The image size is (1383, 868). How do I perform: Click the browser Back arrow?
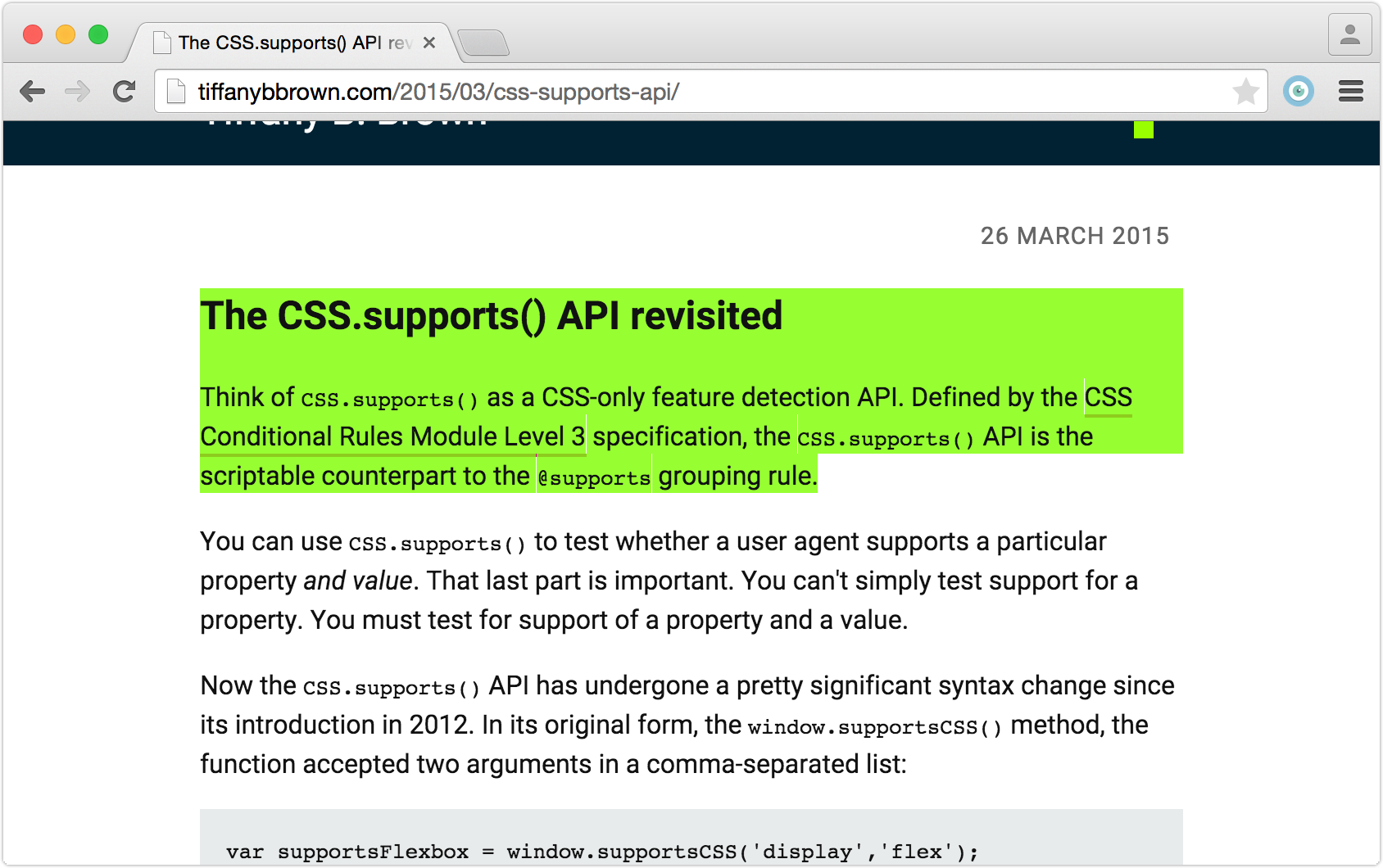pos(33,91)
